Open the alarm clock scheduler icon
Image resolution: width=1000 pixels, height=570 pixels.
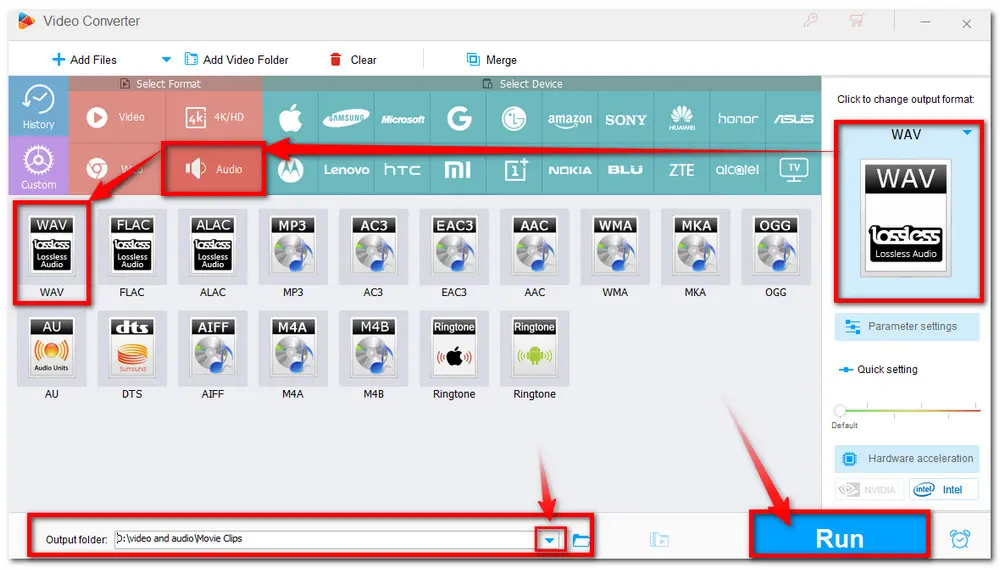[960, 539]
